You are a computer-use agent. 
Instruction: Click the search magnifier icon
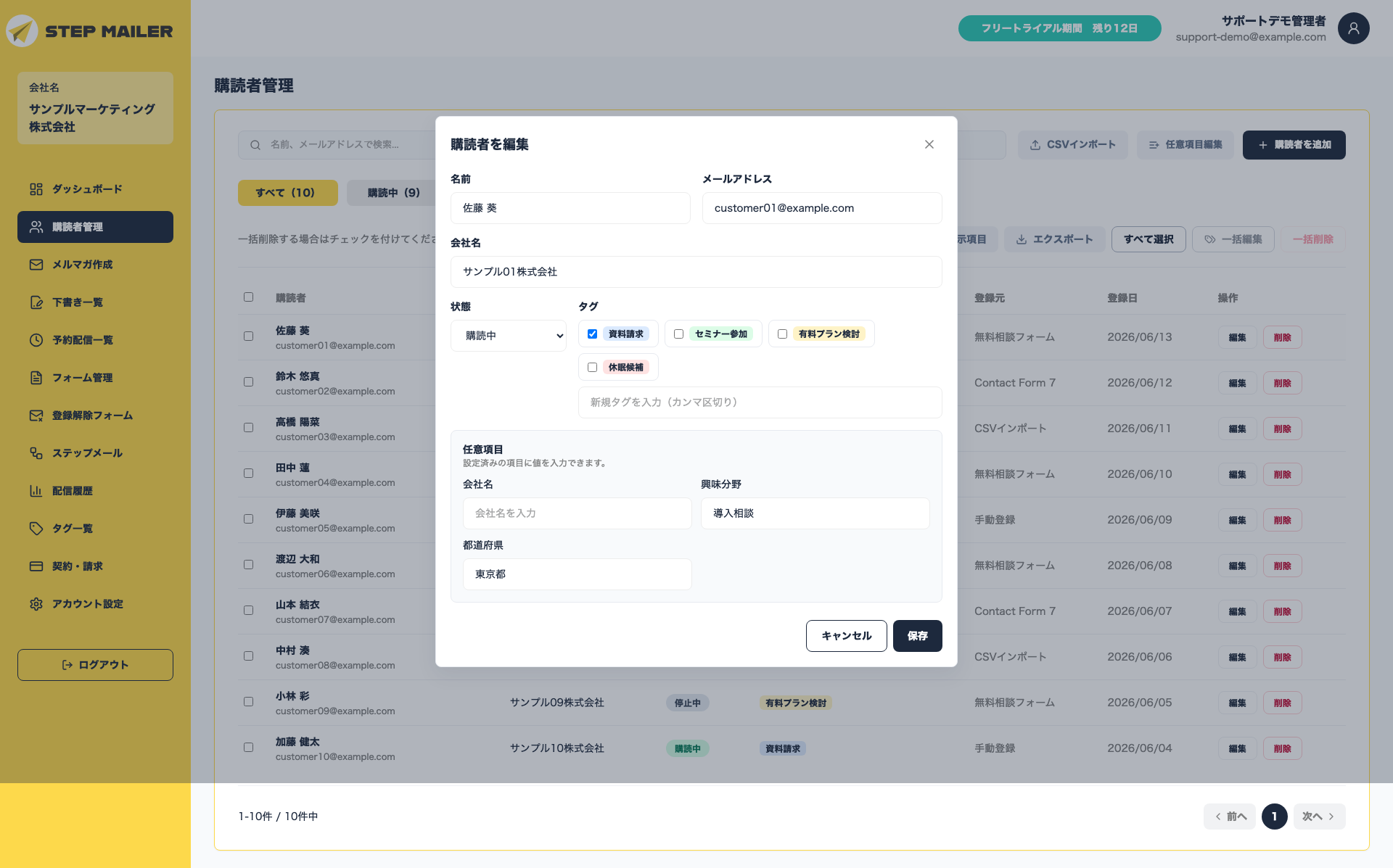255,145
